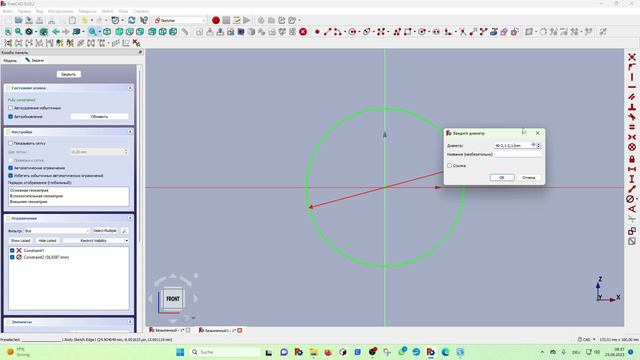The height and width of the screenshot is (360, 640).
Task: Open the expression editor icon in the Диаметр field
Action: click(x=533, y=144)
